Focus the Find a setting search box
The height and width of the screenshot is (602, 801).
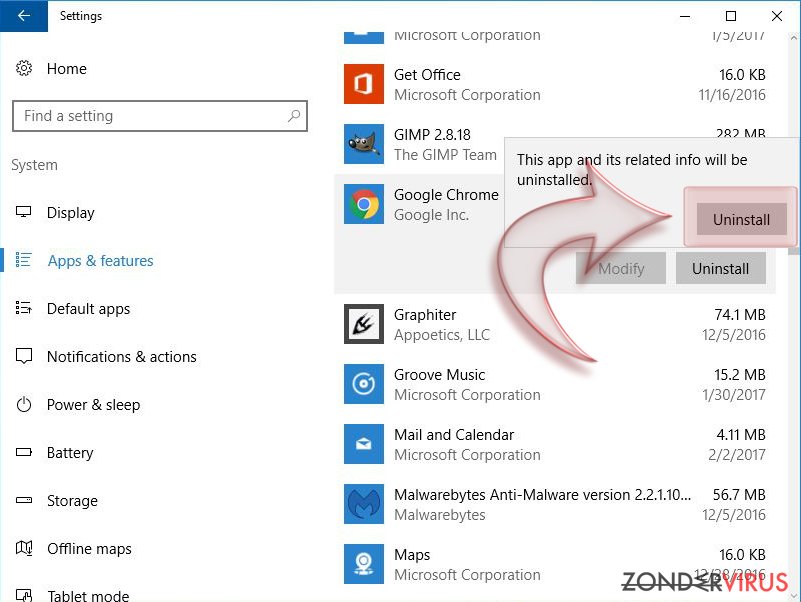click(x=160, y=116)
